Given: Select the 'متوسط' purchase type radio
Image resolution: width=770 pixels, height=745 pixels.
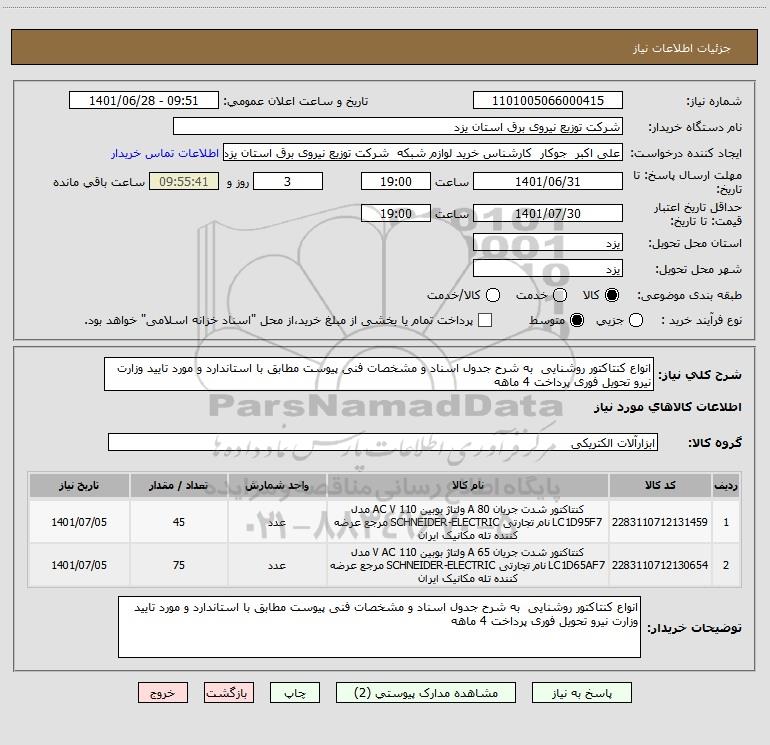Looking at the screenshot, I should [x=577, y=320].
